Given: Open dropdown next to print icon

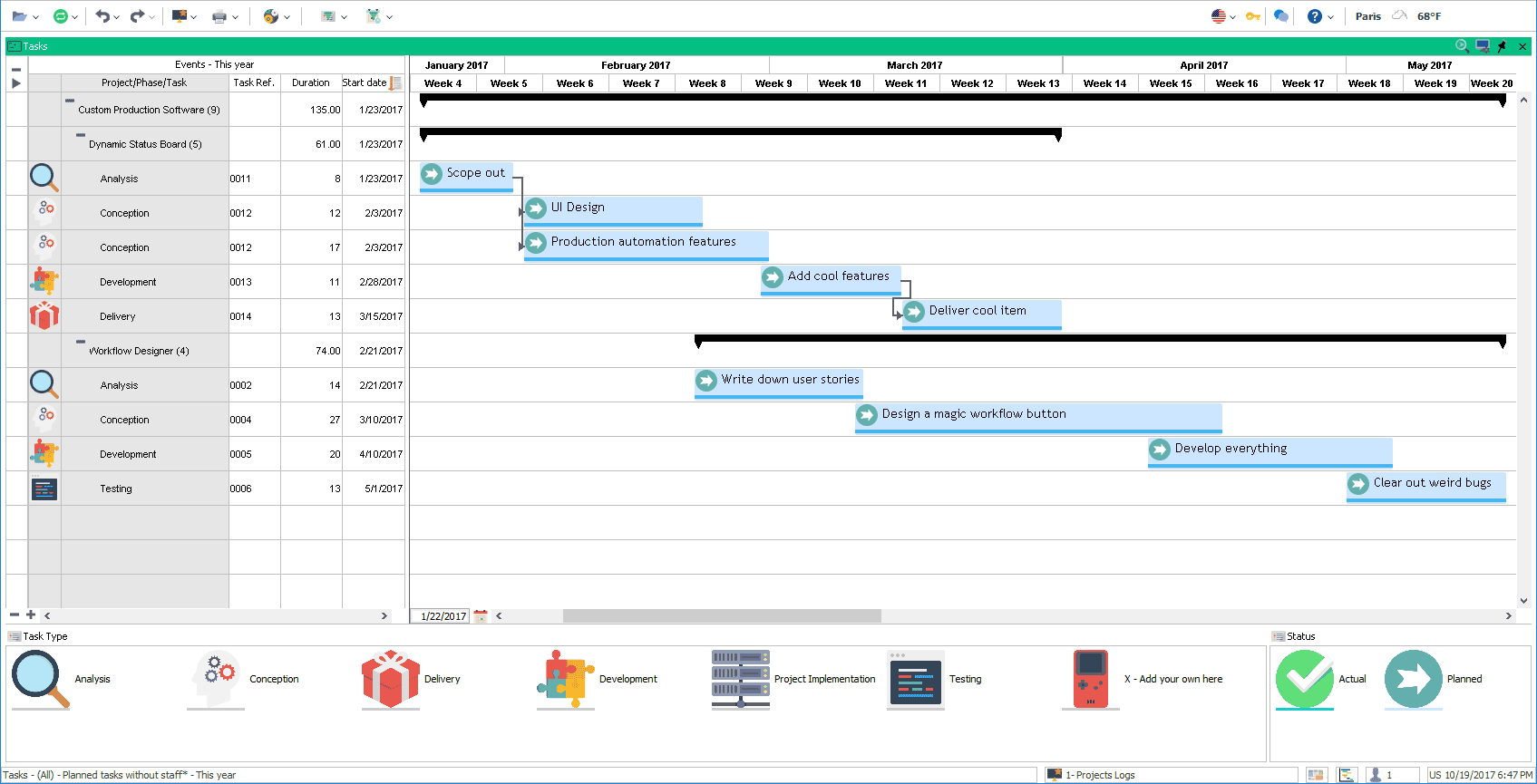Looking at the screenshot, I should click(236, 17).
